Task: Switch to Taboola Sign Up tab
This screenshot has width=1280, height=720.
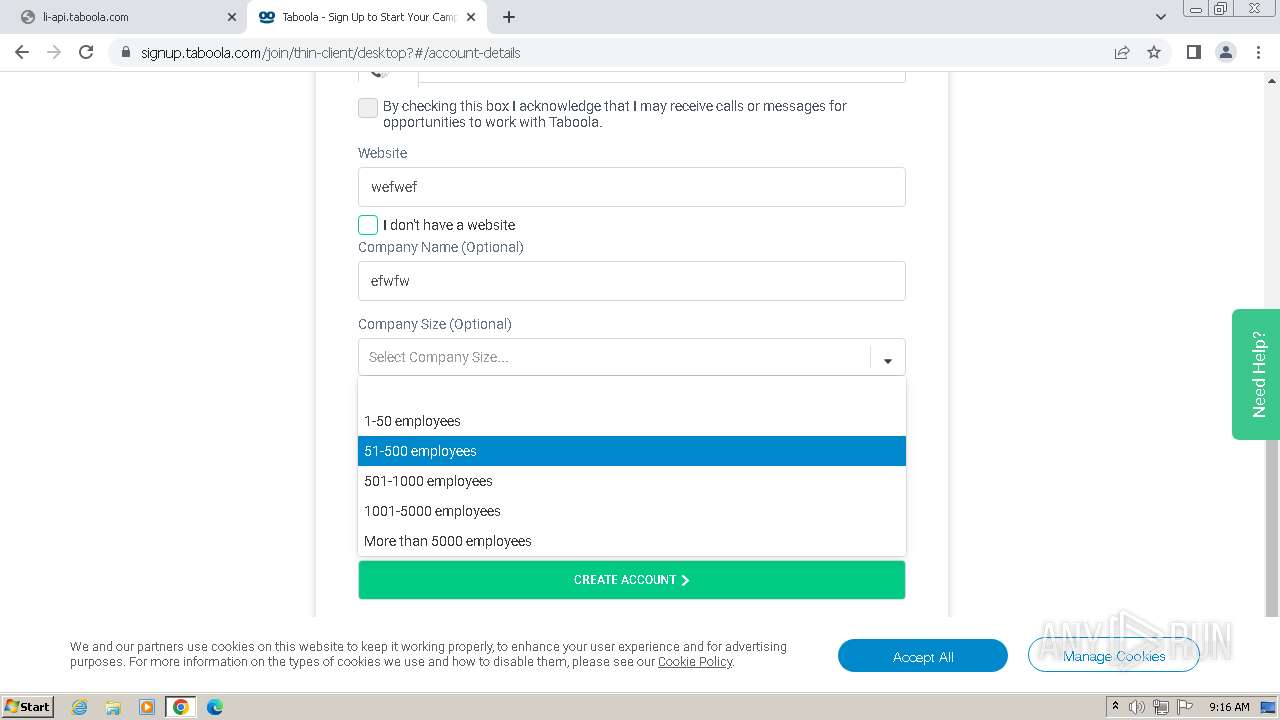Action: (366, 17)
